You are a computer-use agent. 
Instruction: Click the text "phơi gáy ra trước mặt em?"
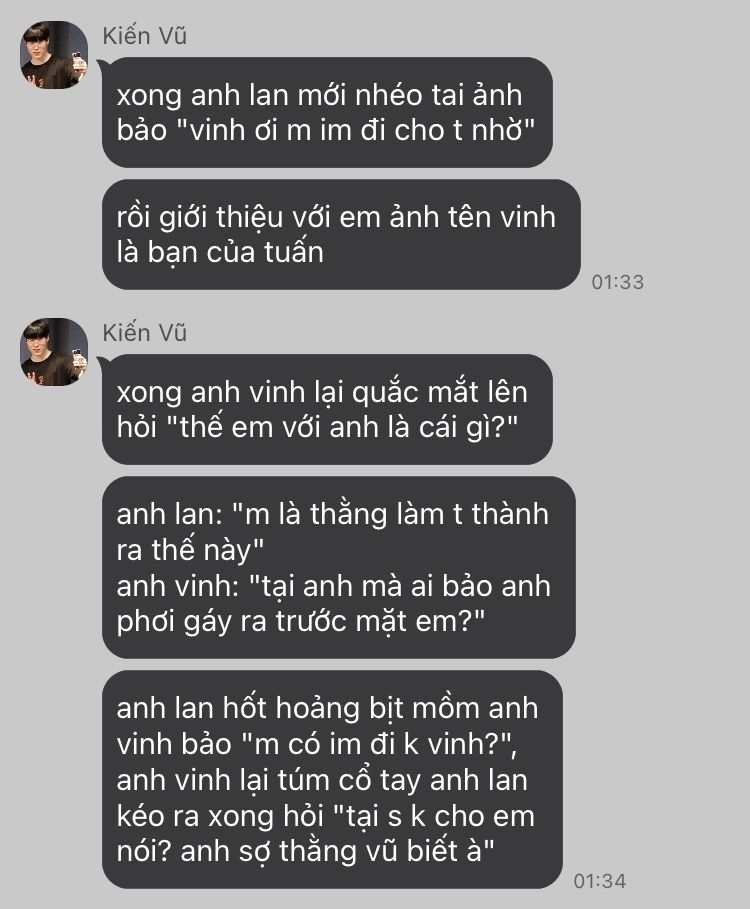pyautogui.click(x=300, y=621)
